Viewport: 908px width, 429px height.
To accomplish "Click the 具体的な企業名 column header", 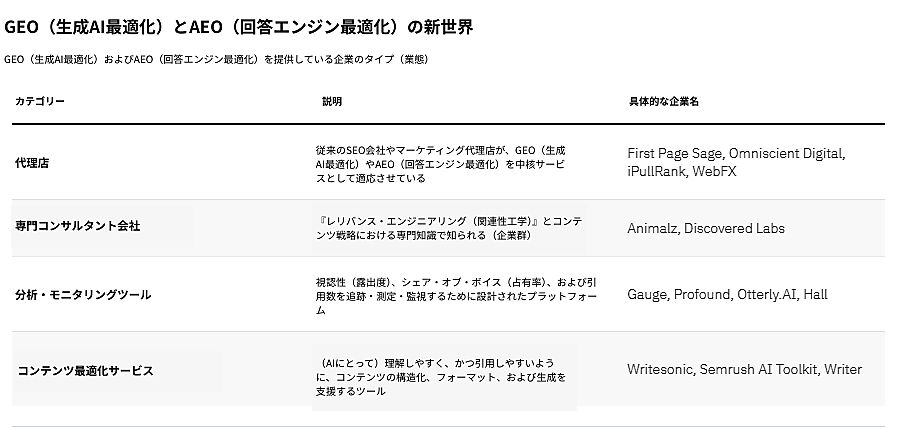I will pos(663,102).
